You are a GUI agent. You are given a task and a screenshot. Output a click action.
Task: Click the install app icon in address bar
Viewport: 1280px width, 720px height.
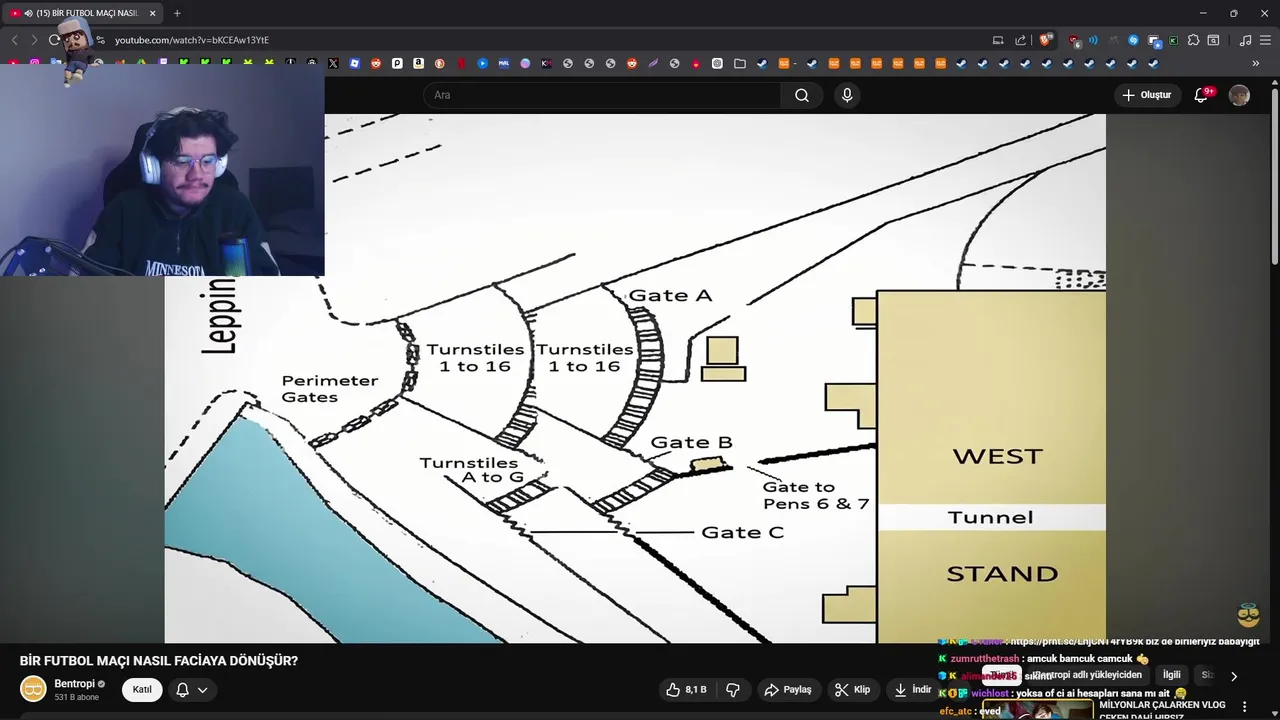click(x=998, y=40)
